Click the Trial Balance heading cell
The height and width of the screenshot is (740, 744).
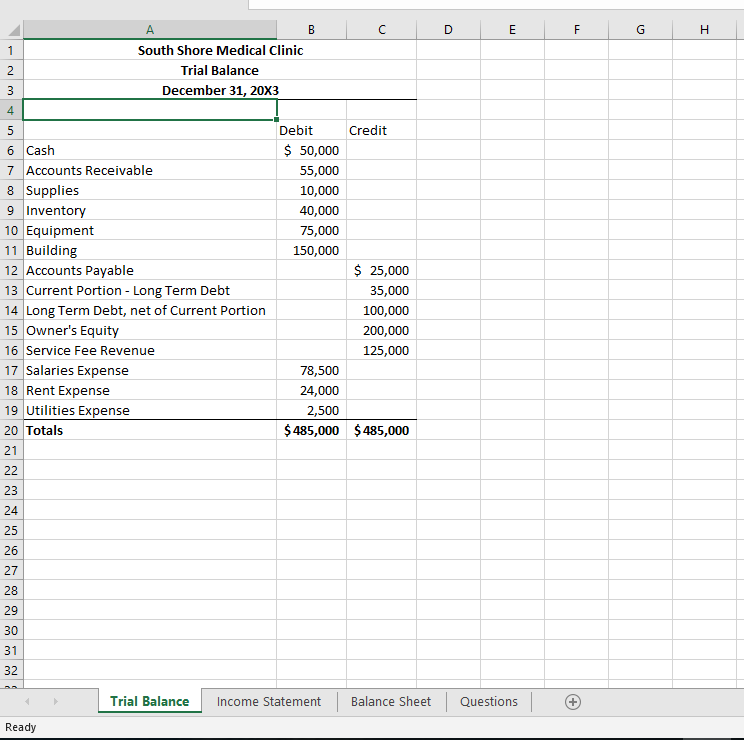point(220,70)
